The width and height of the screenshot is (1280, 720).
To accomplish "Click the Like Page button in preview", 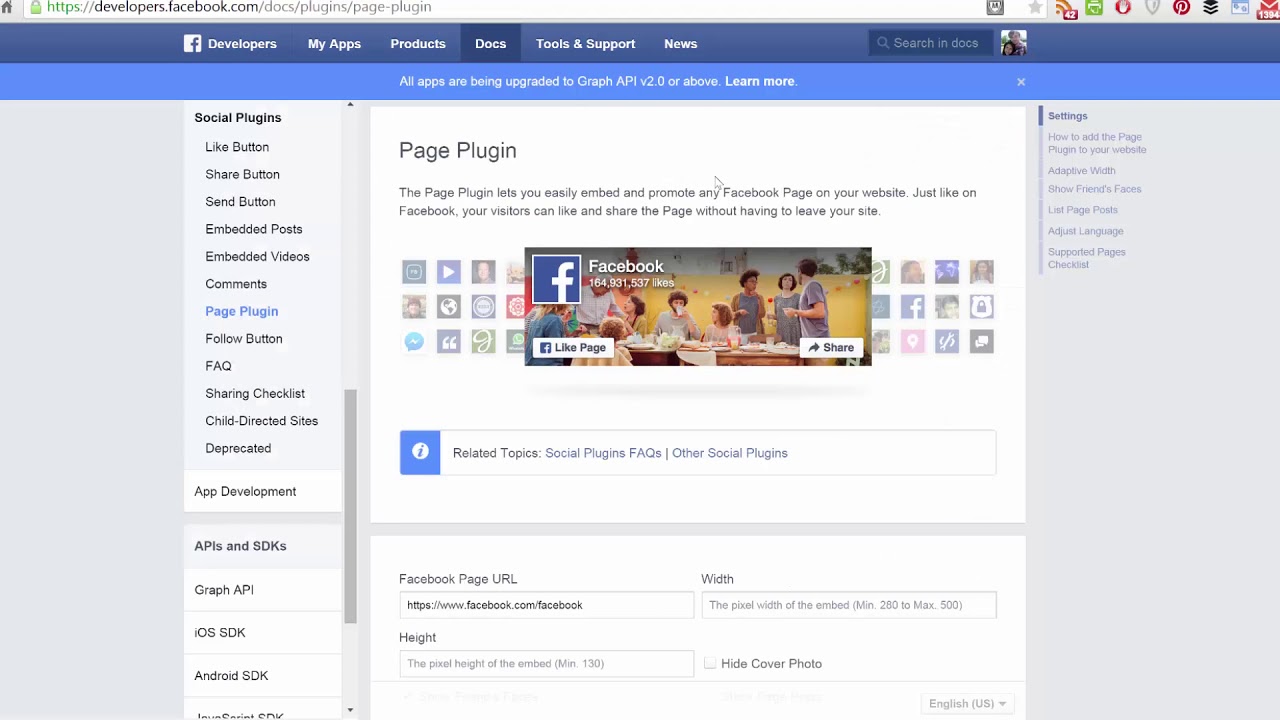I will coord(573,348).
